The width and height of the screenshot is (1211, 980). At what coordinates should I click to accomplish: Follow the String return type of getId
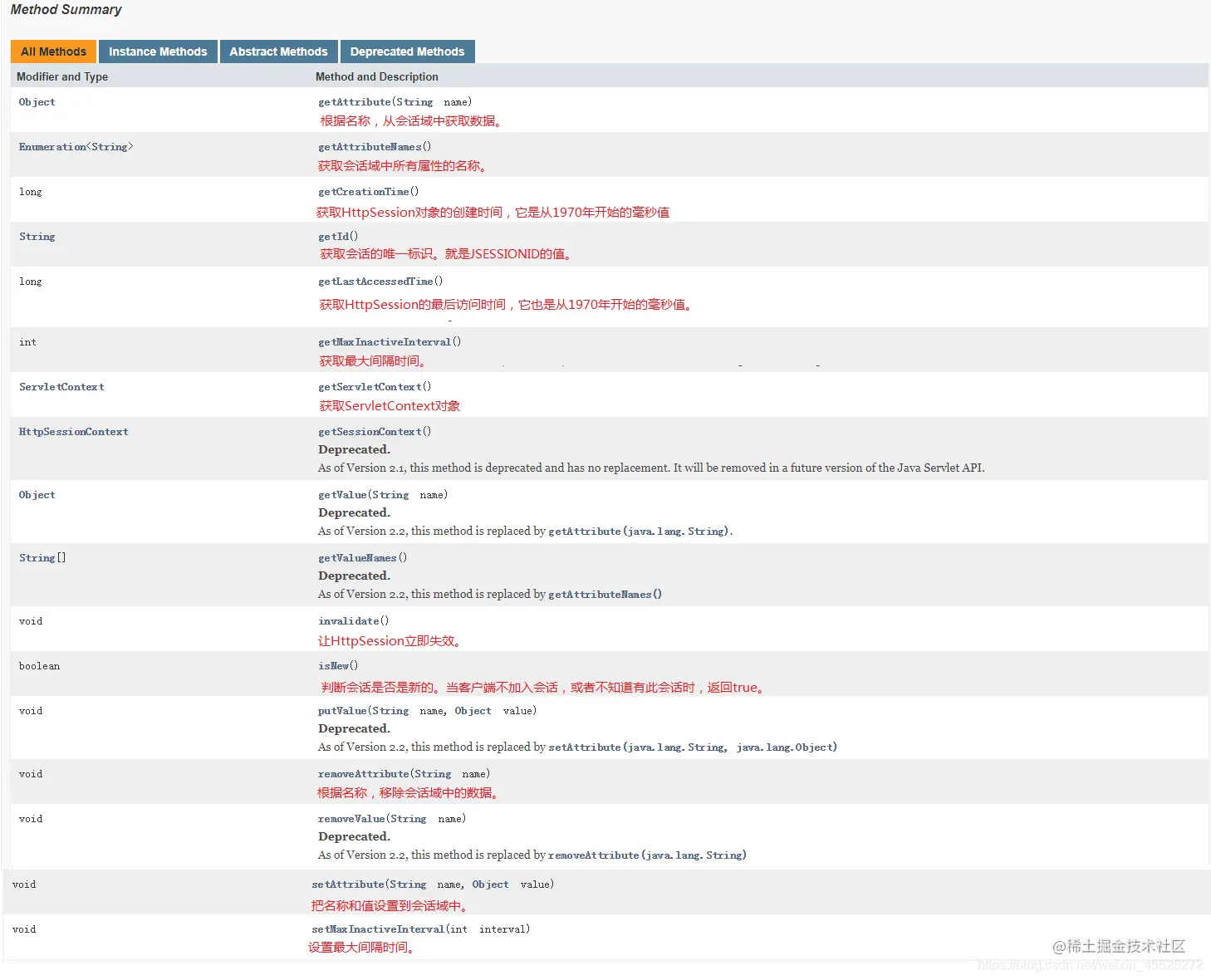[37, 237]
